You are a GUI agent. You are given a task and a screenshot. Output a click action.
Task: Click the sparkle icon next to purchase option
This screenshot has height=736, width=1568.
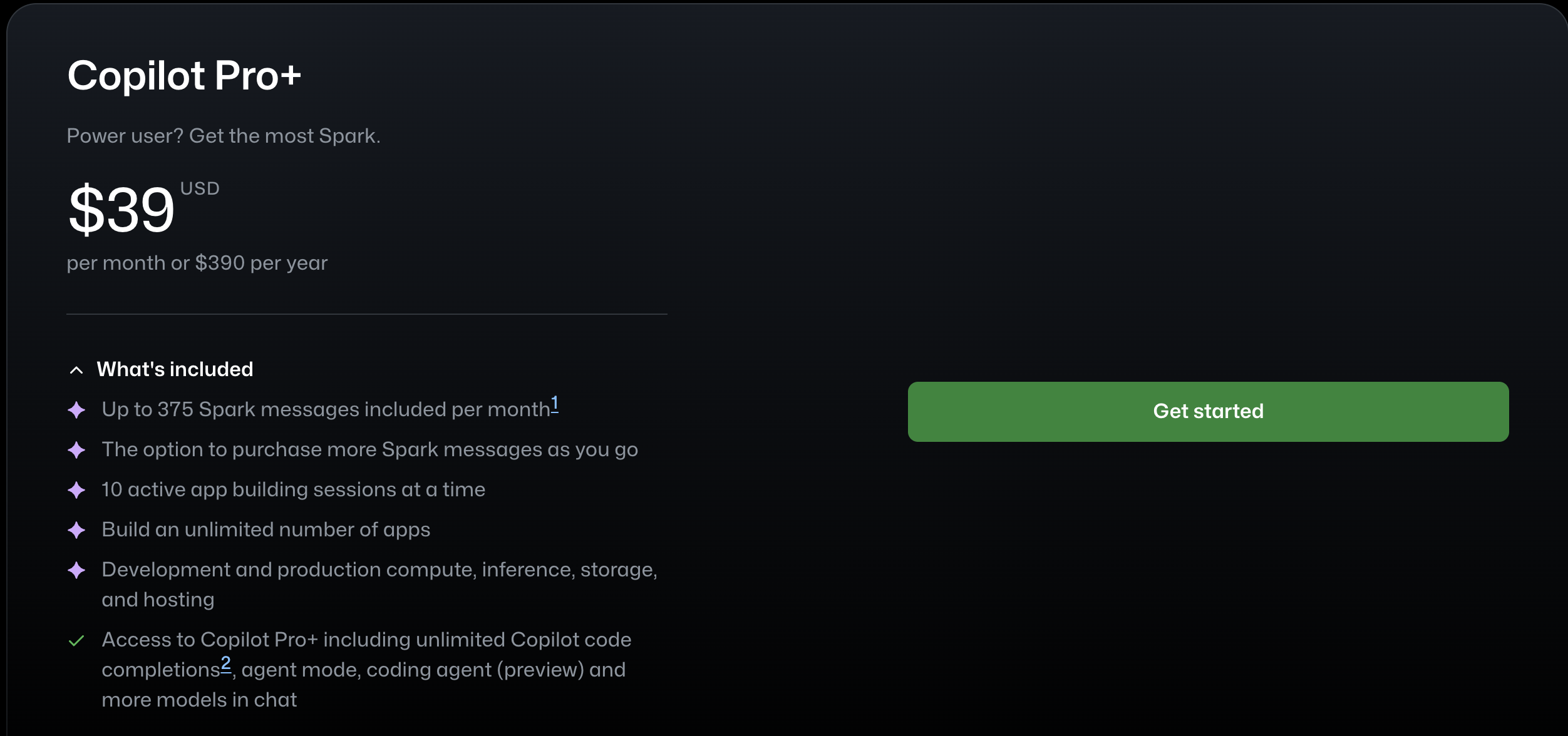coord(77,450)
